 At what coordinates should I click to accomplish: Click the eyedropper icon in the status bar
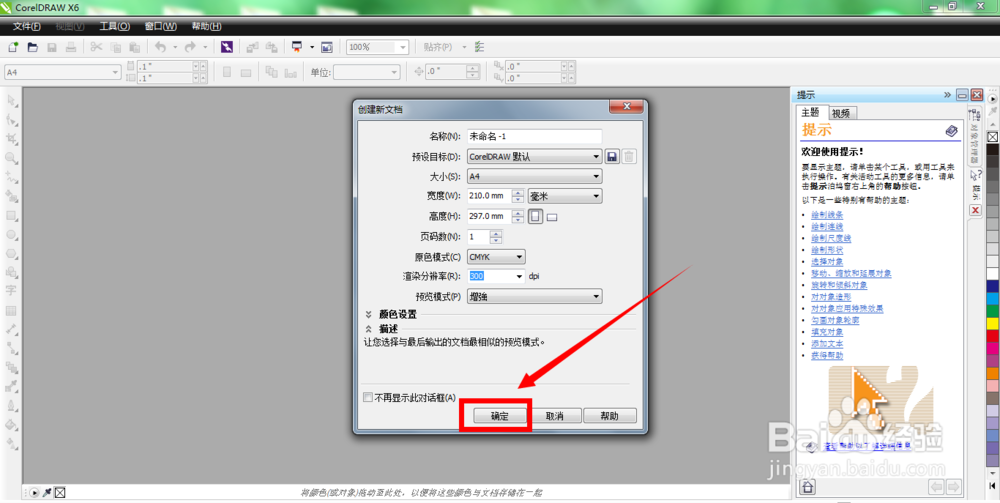(47, 492)
